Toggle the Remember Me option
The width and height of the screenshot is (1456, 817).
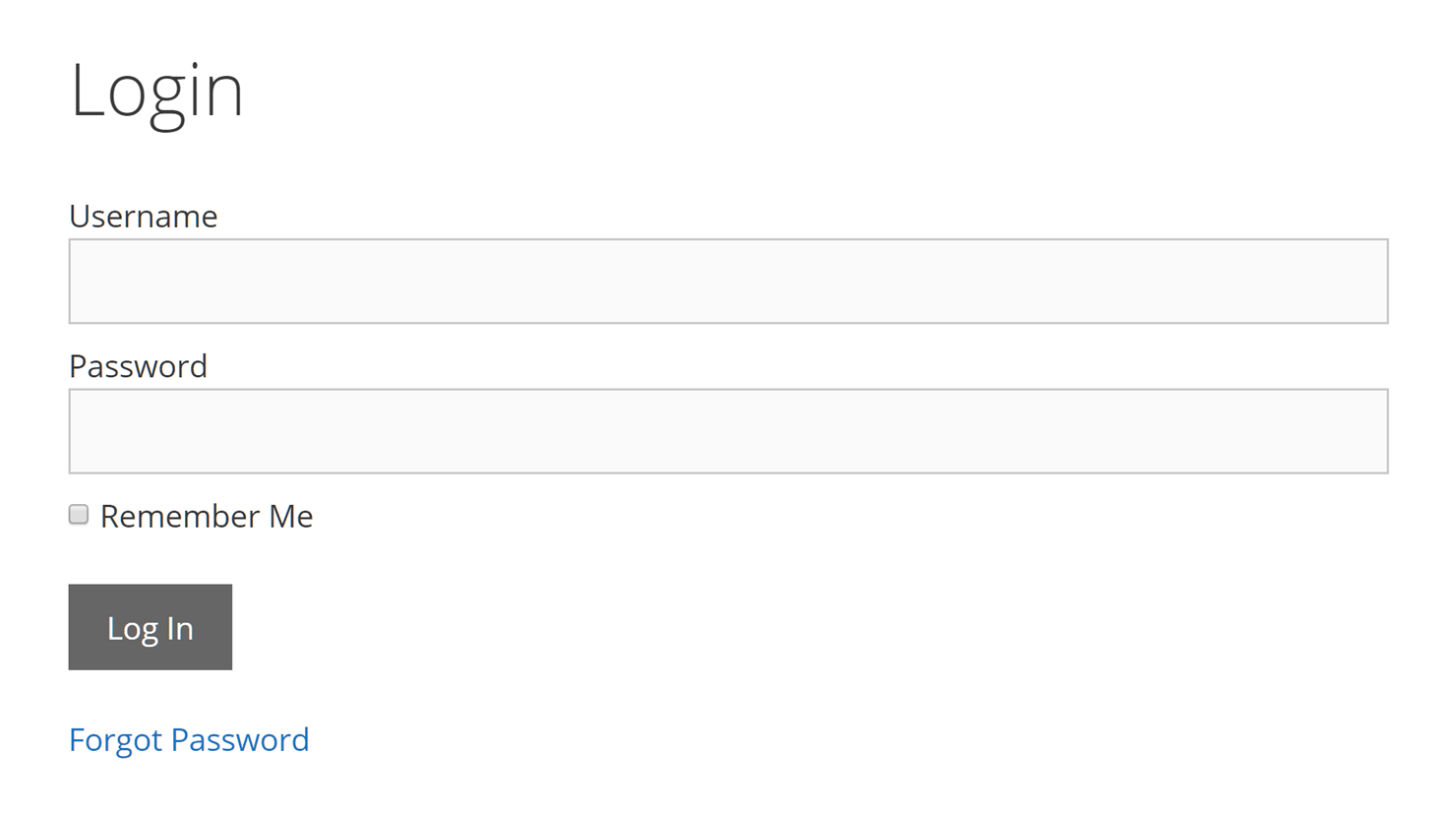[x=79, y=515]
